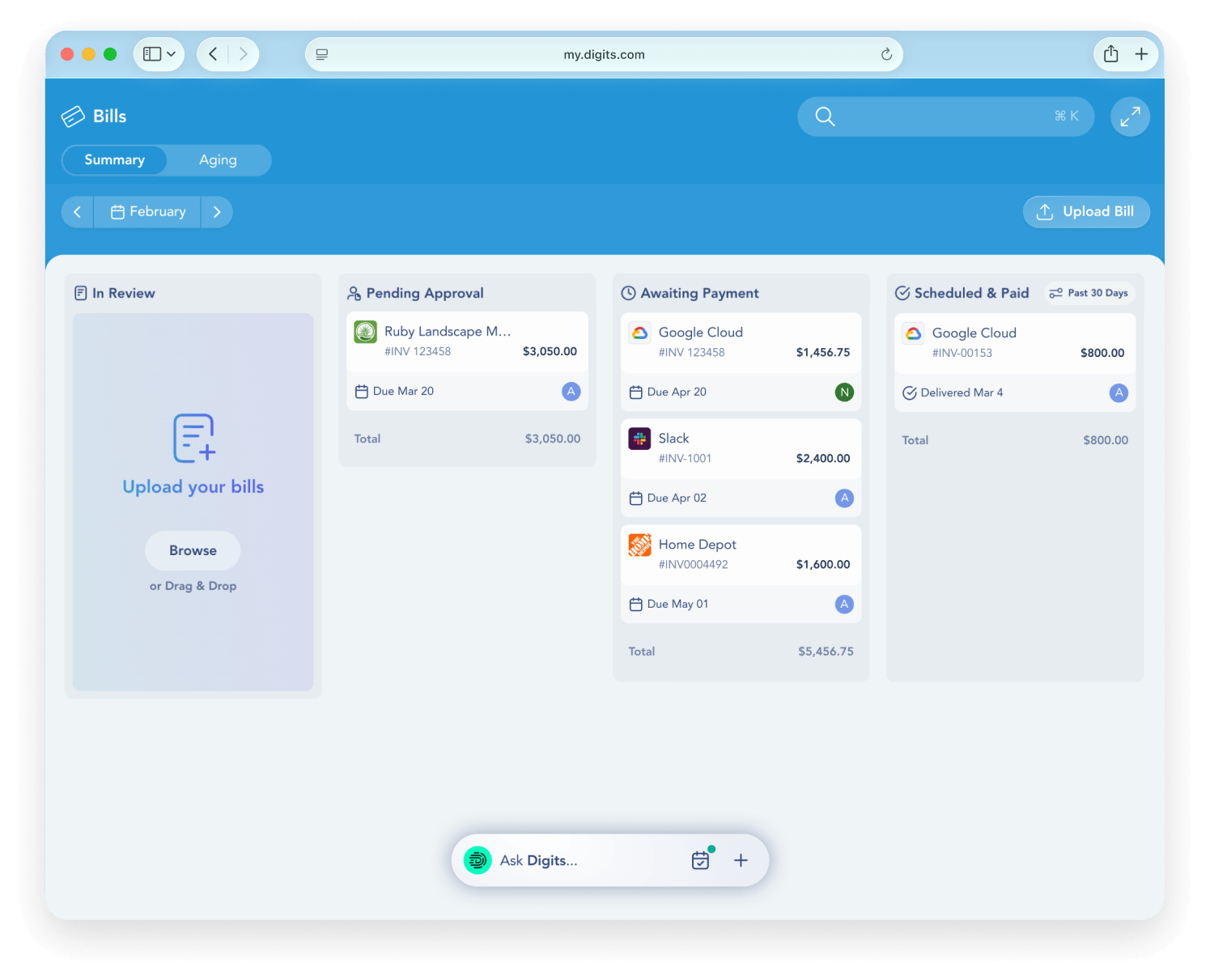
Task: Click the Home Depot logo icon
Action: click(x=639, y=545)
